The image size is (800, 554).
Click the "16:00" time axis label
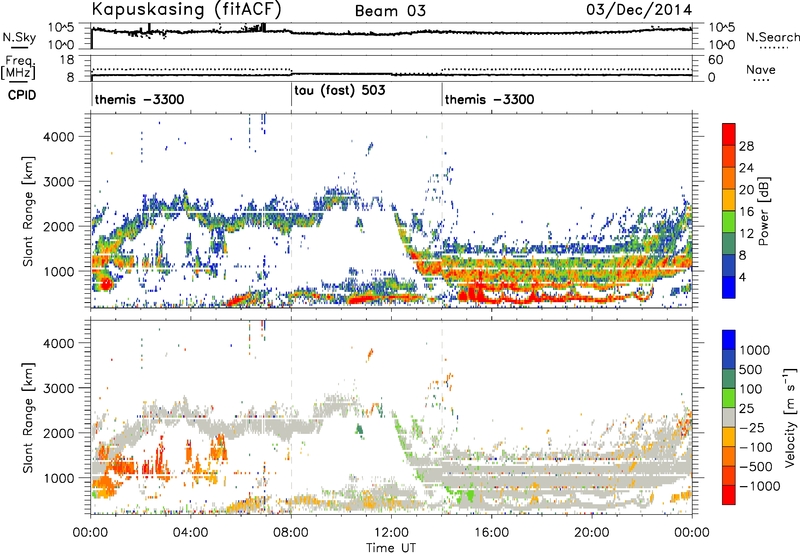[491, 533]
